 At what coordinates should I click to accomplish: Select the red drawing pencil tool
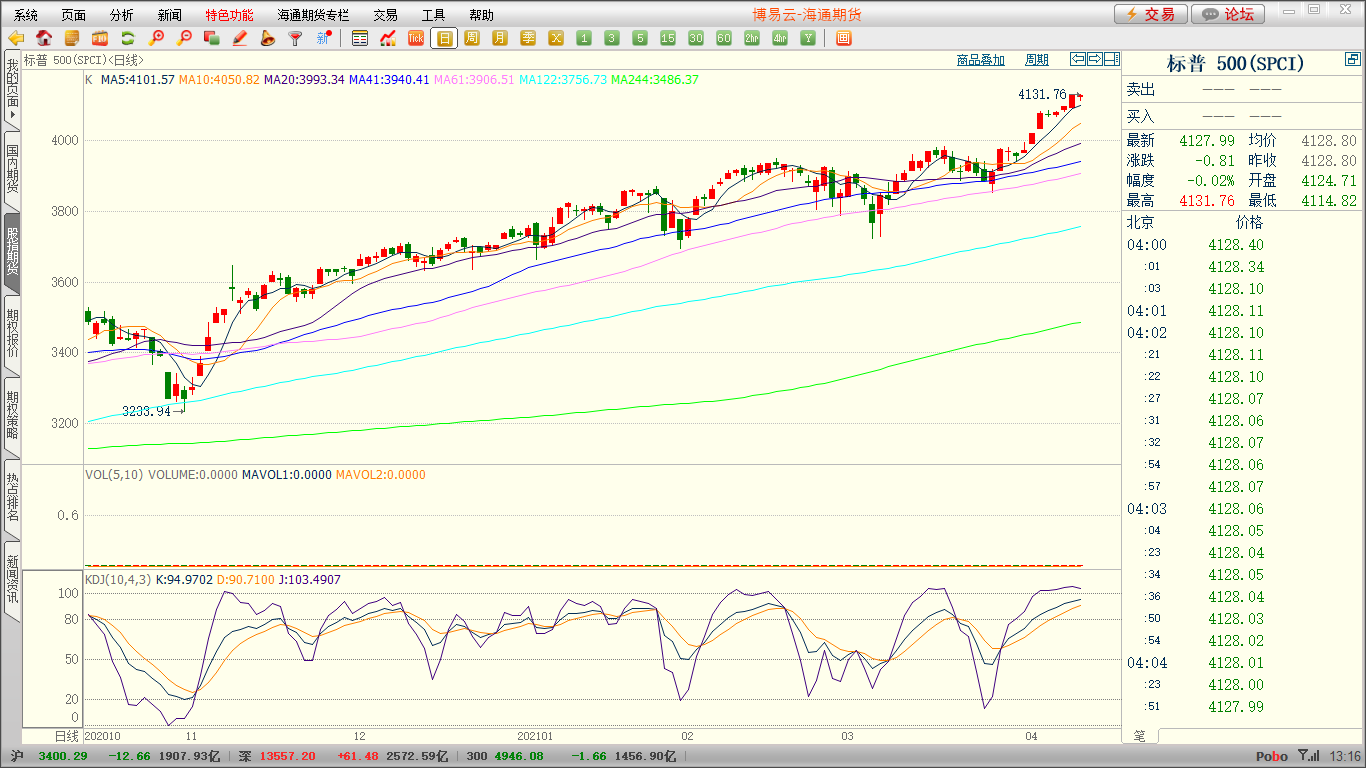tap(239, 38)
